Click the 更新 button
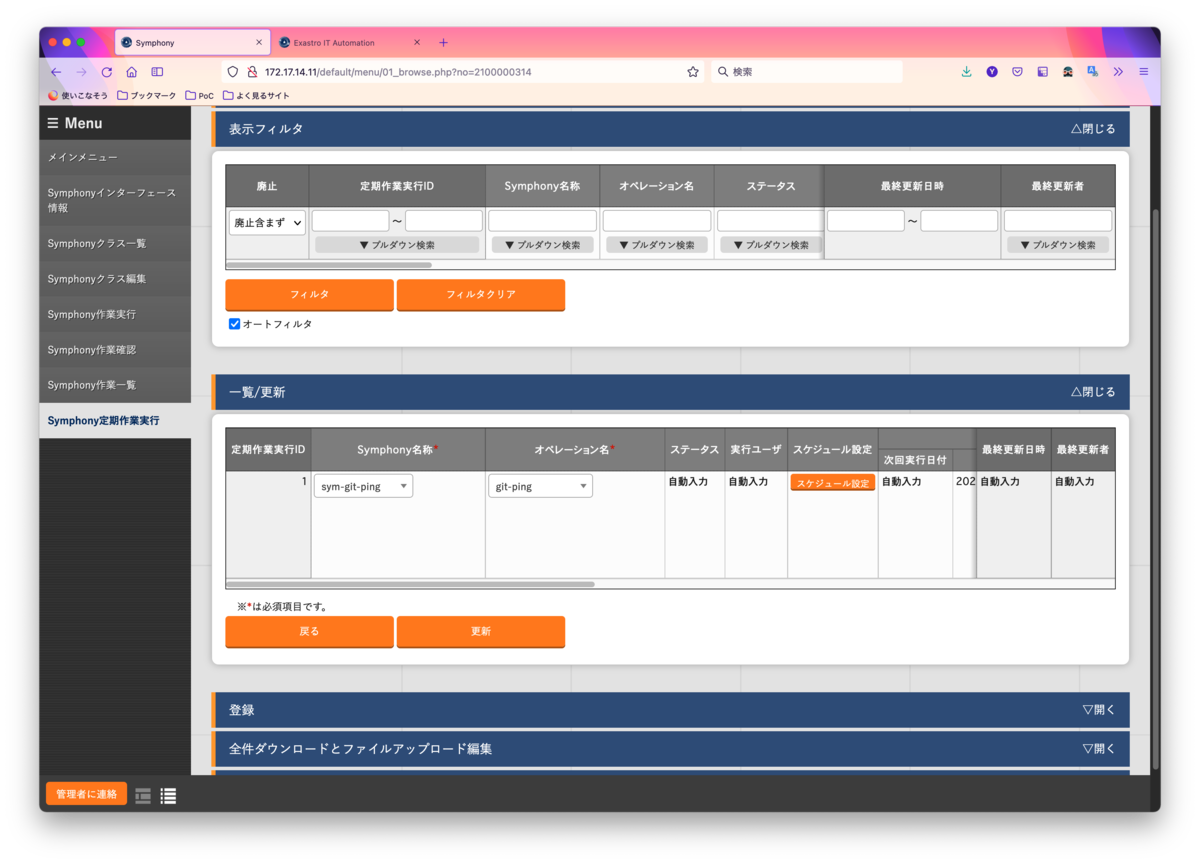Image resolution: width=1200 pixels, height=864 pixels. 481,632
